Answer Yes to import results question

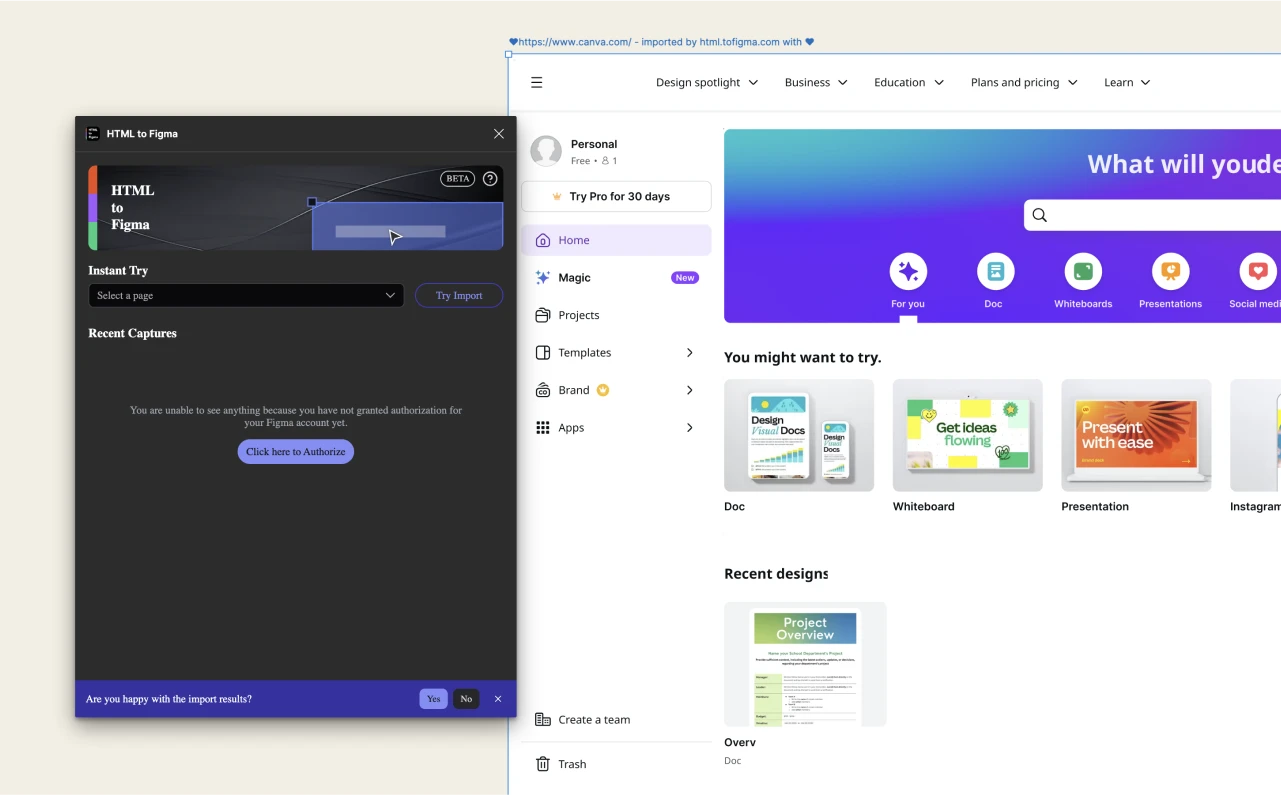pyautogui.click(x=433, y=699)
